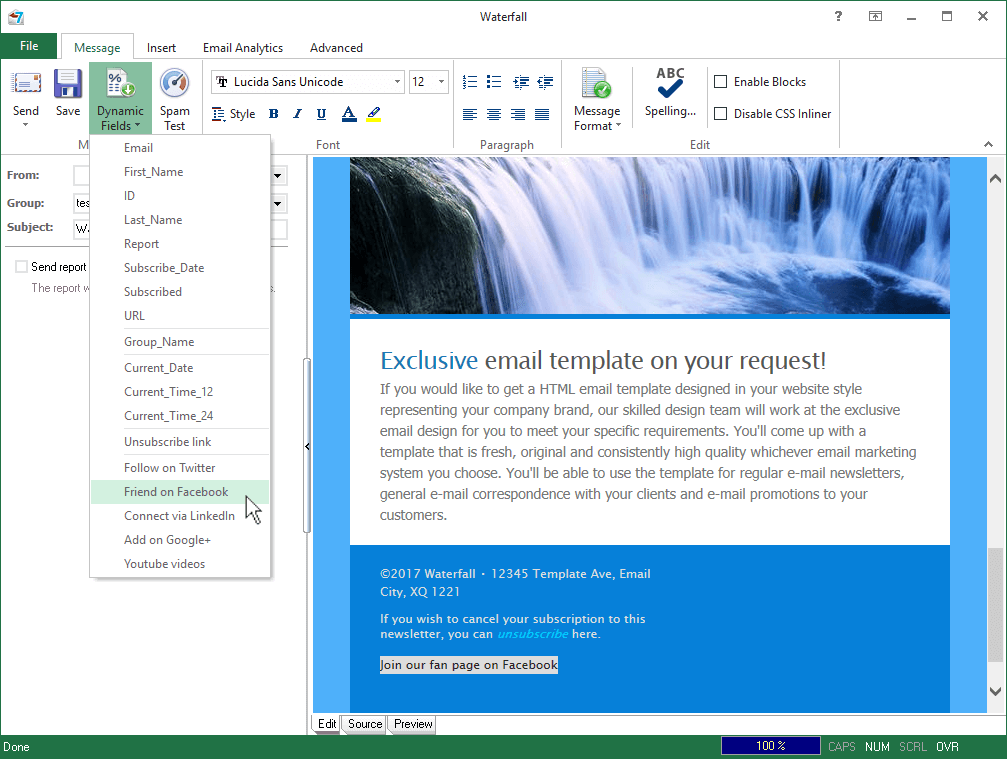Click the Dynamic Fields icon
This screenshot has width=1007, height=759.
pos(120,83)
